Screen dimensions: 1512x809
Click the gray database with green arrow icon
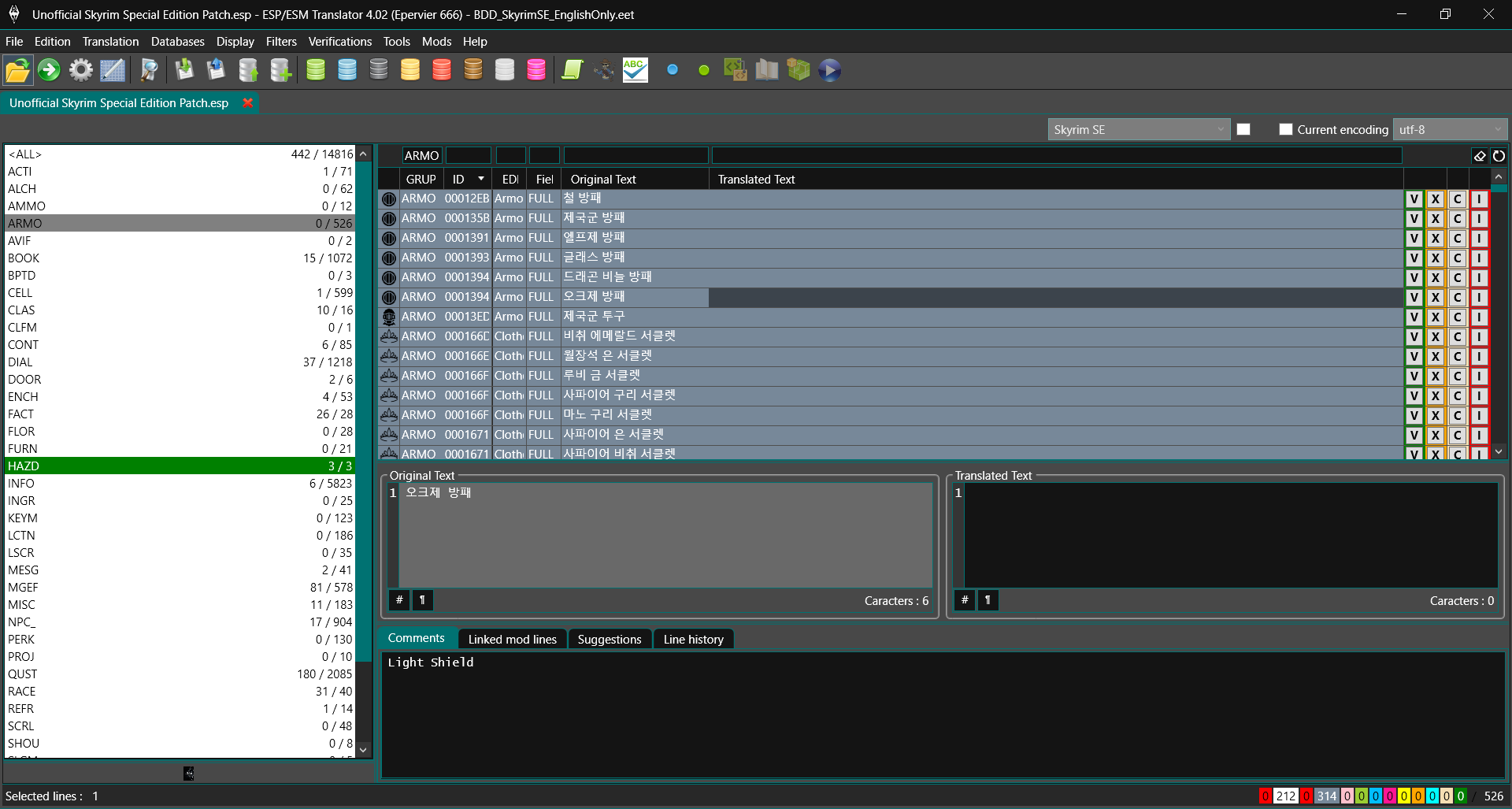pyautogui.click(x=248, y=70)
